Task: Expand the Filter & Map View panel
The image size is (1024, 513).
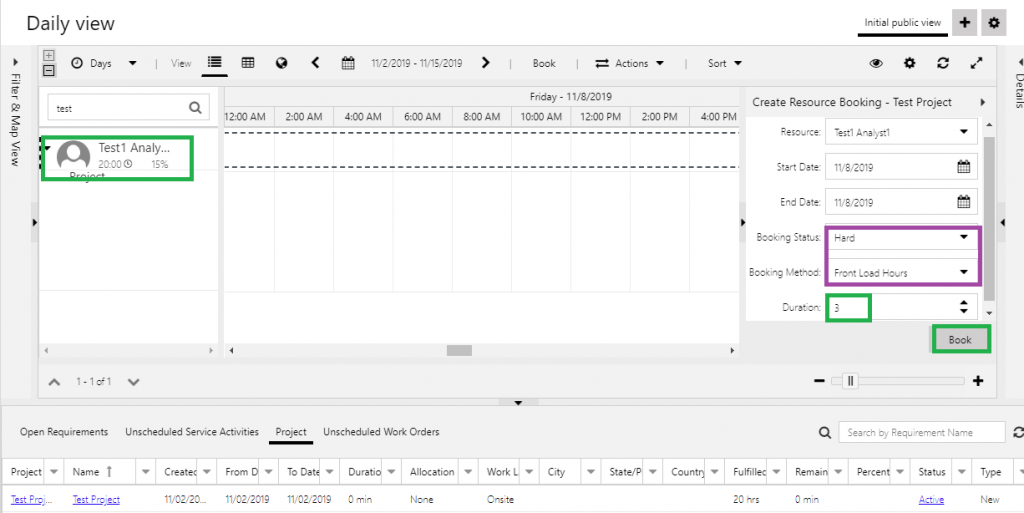Action: (16, 63)
